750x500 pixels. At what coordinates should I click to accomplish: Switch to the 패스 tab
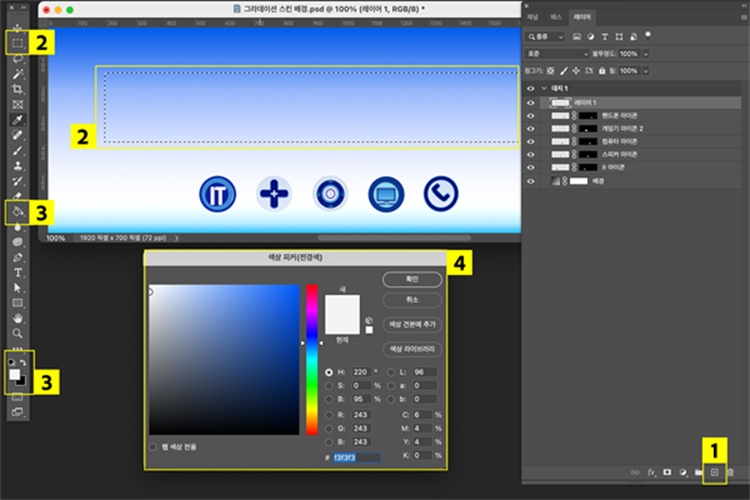(555, 18)
